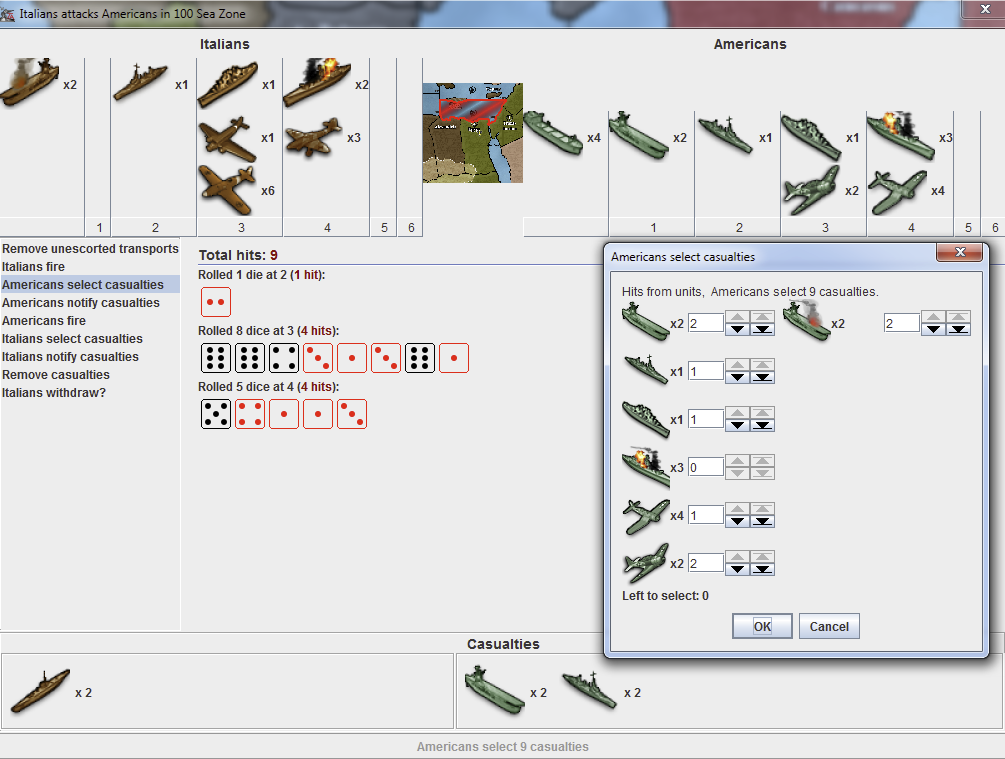
Task: Click the transport icon in the Casualties panel
Action: tap(40, 692)
